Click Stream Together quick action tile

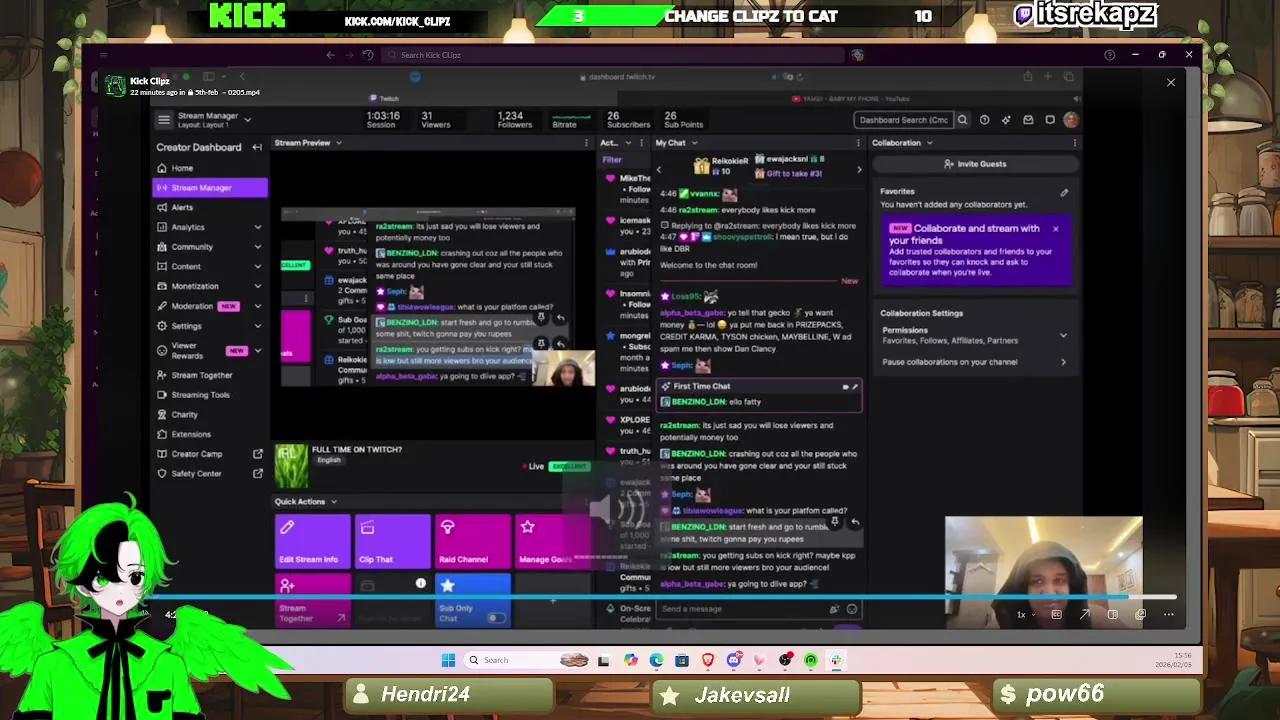312,600
